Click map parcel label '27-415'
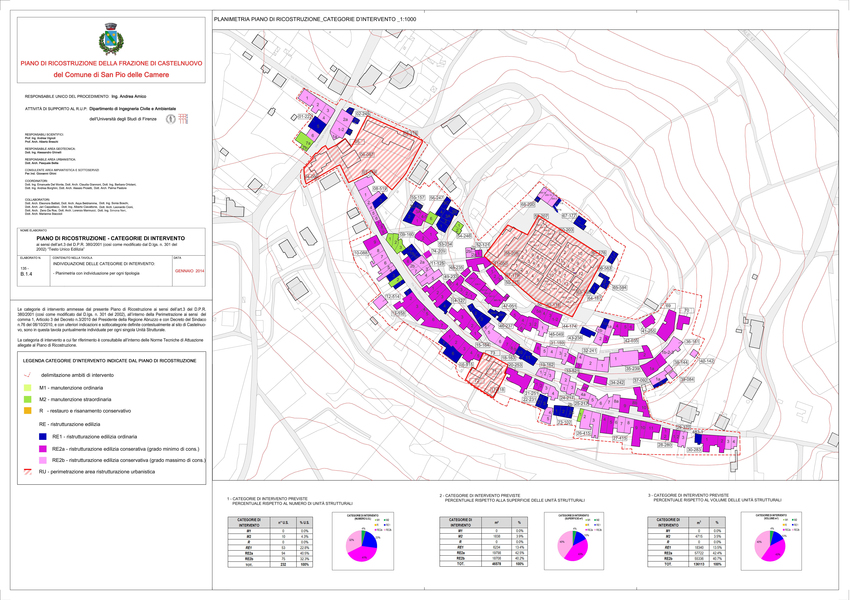 [x=620, y=438]
